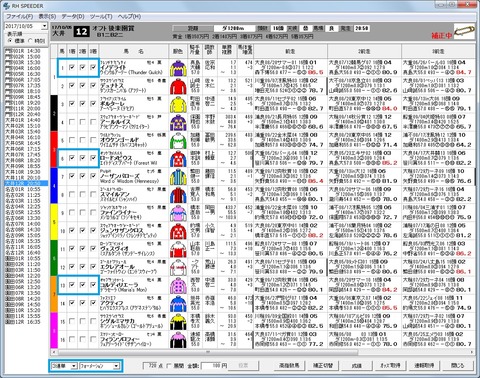Uncheck the 1着 box for horse 1
Screen dimensions: 480x378
coord(72,67)
